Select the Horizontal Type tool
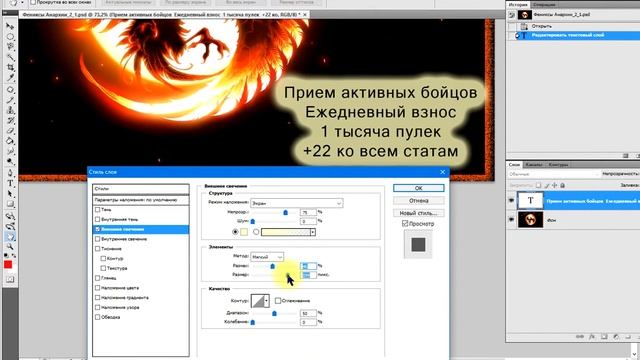This screenshot has width=640, height=360. point(10,183)
